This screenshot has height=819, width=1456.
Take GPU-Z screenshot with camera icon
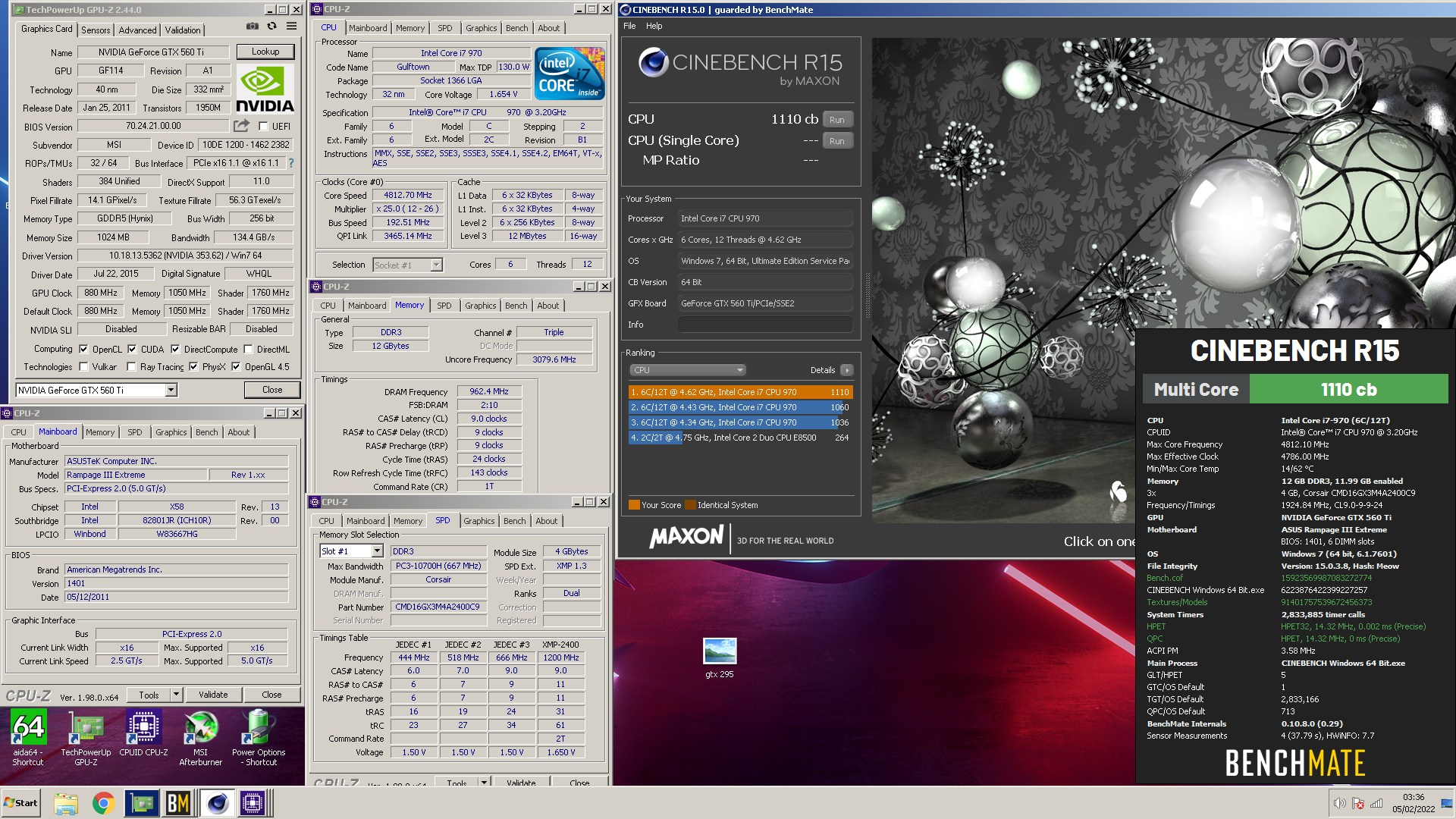point(253,27)
